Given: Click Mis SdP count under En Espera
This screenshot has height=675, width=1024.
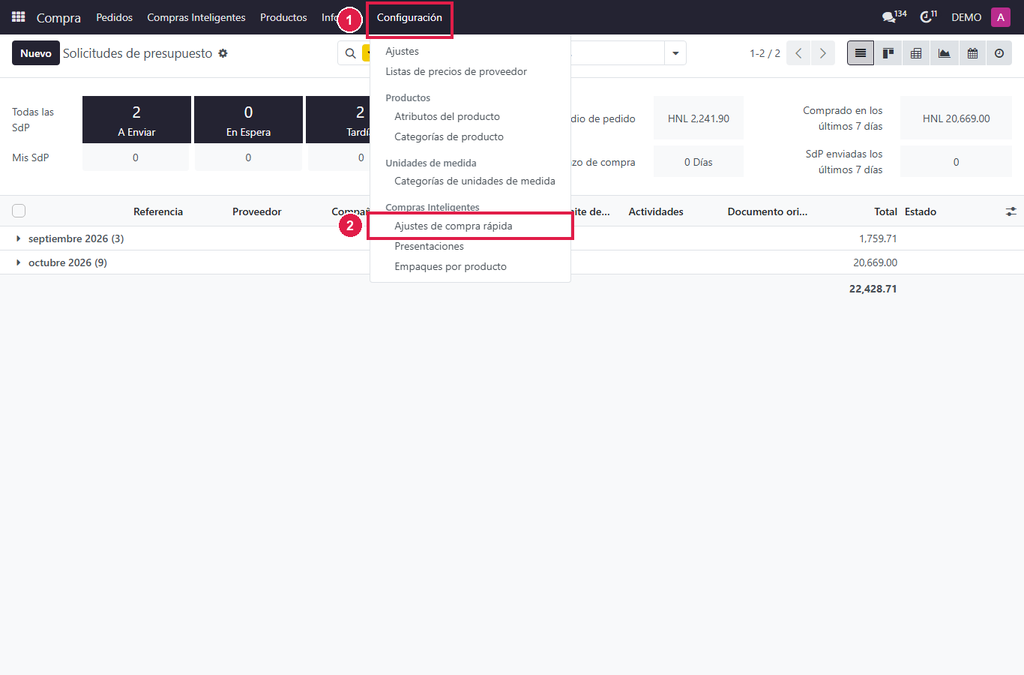Looking at the screenshot, I should 248,158.
